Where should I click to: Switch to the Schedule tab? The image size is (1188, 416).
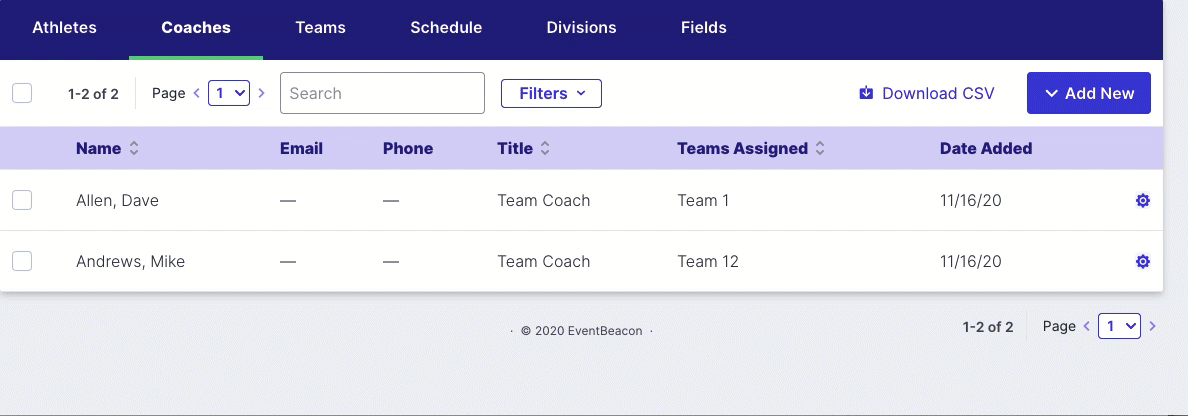446,28
